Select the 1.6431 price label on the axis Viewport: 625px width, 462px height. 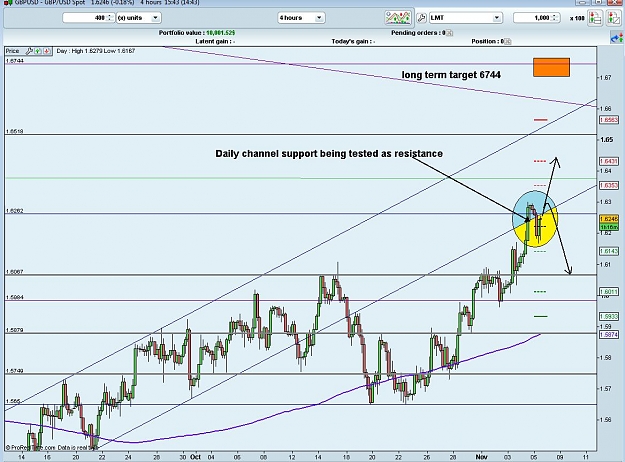[x=609, y=161]
